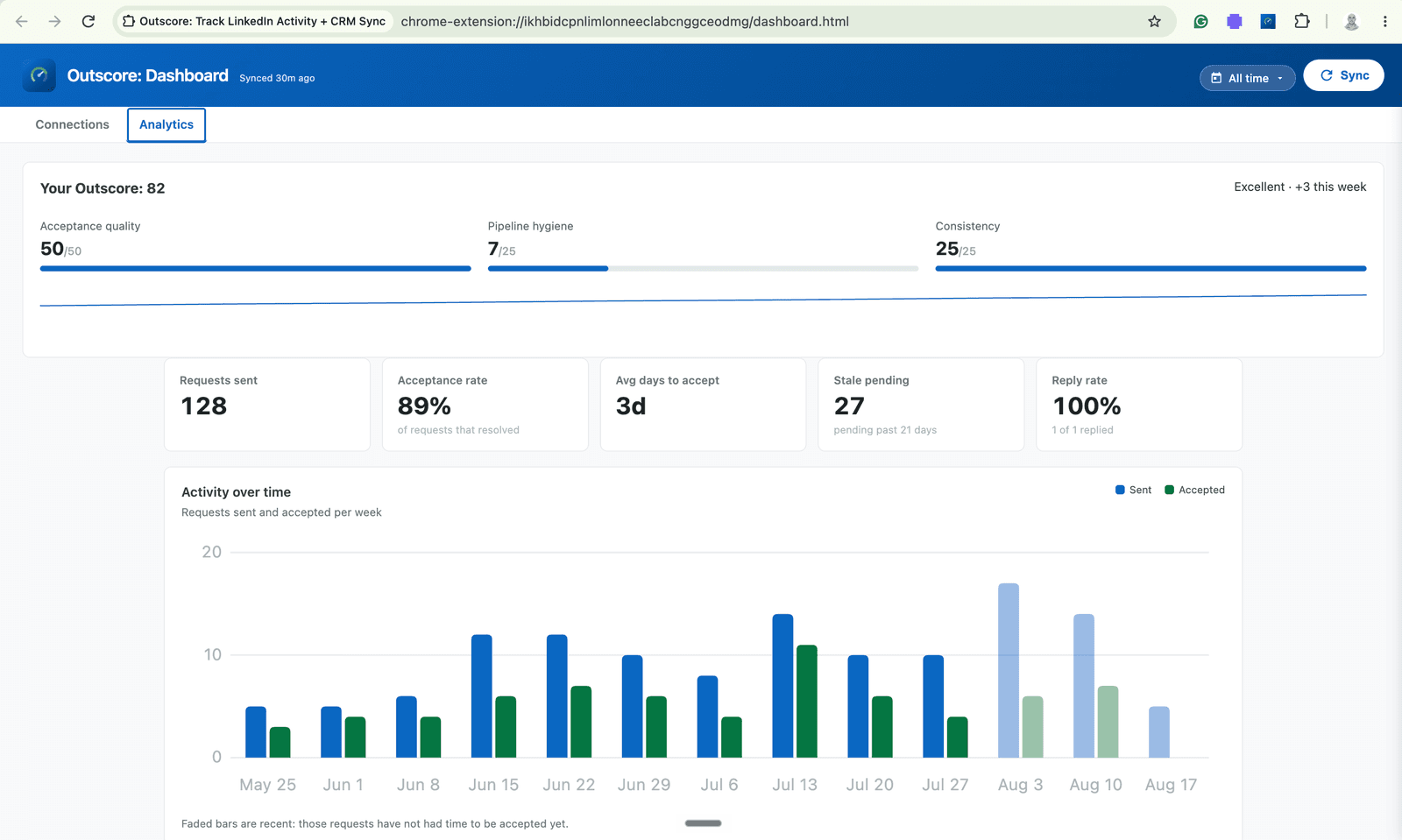1402x840 pixels.
Task: Select the Analytics tab
Action: 166,124
